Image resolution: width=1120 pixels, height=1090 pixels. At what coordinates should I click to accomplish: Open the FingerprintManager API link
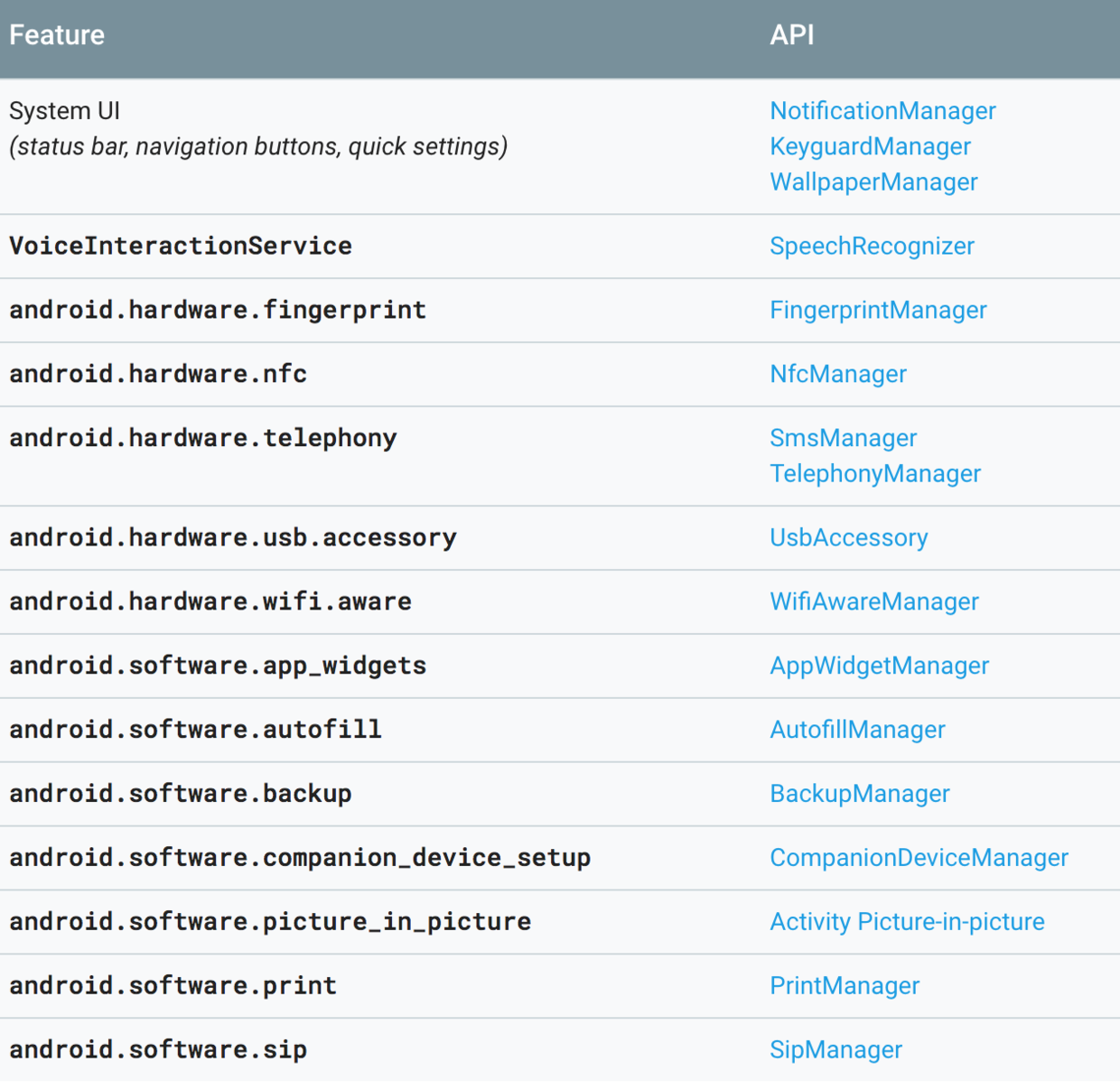[878, 310]
